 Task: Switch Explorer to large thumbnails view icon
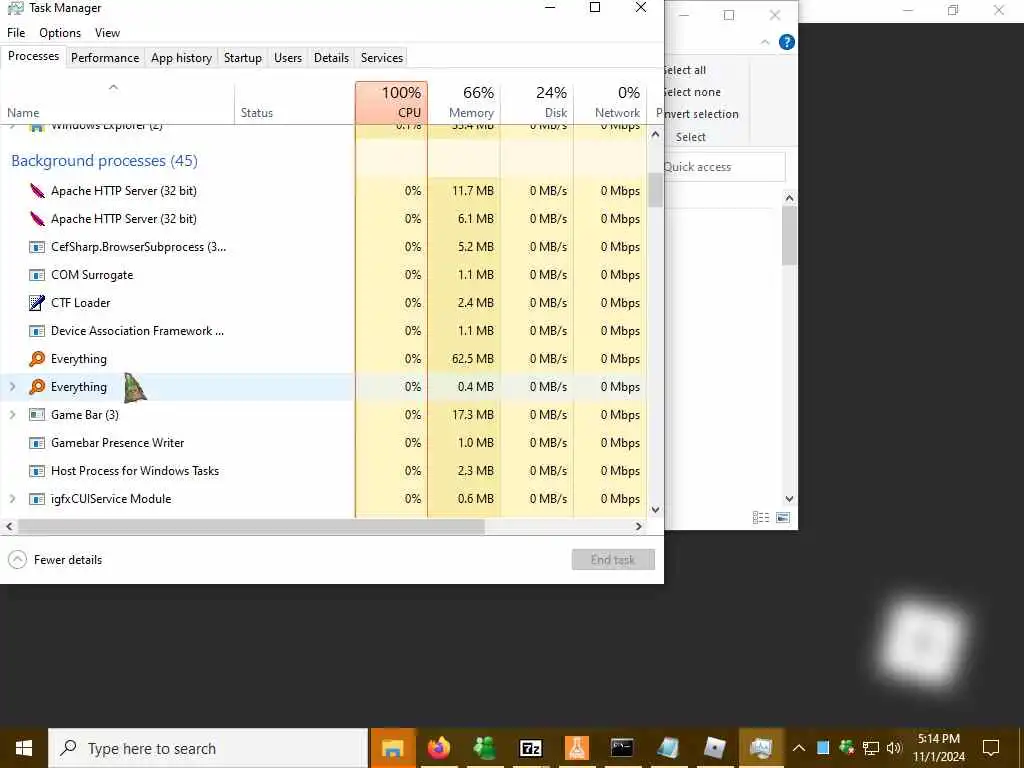(783, 518)
